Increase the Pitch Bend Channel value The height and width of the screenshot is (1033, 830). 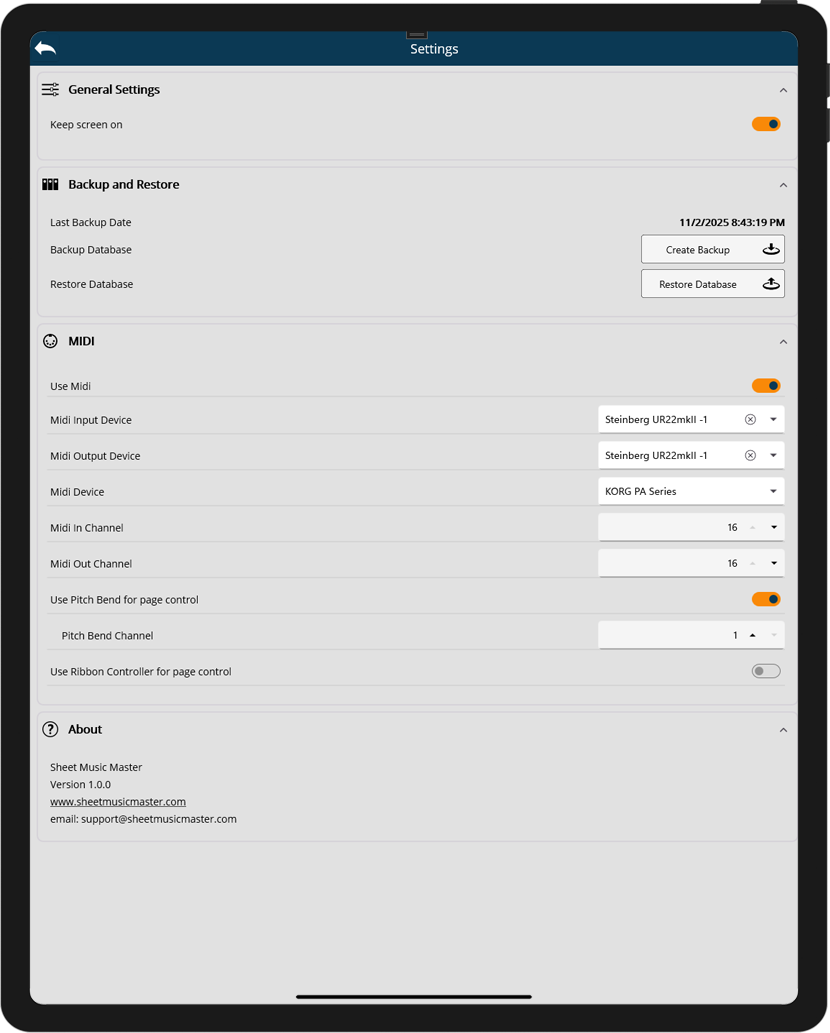click(x=752, y=636)
